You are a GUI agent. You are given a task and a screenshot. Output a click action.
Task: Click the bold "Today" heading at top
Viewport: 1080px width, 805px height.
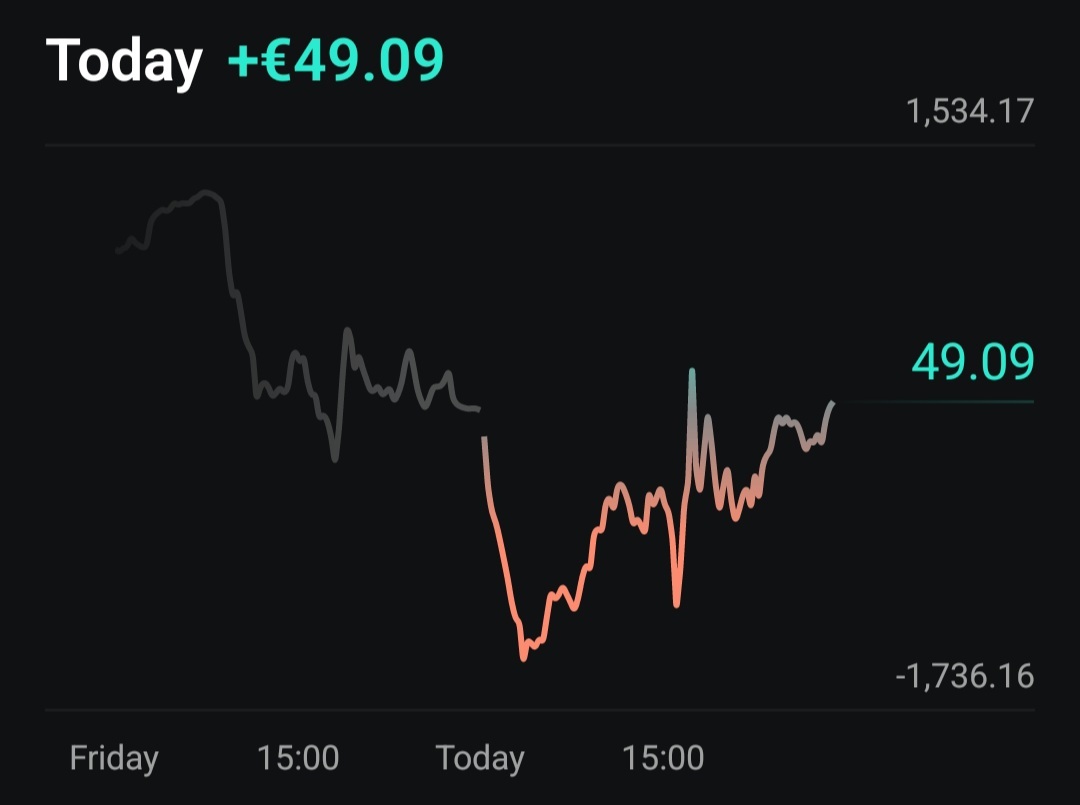click(124, 61)
